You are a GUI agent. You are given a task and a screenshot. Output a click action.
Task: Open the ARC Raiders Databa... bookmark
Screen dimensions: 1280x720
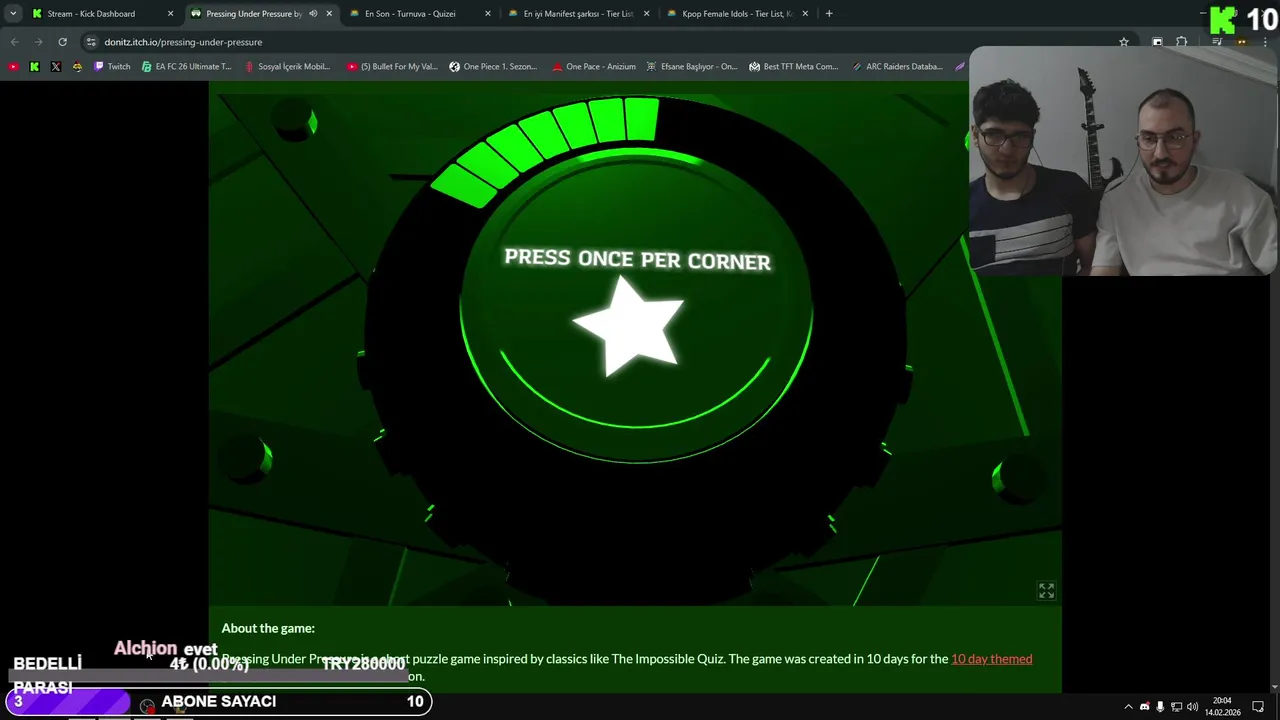pos(897,67)
